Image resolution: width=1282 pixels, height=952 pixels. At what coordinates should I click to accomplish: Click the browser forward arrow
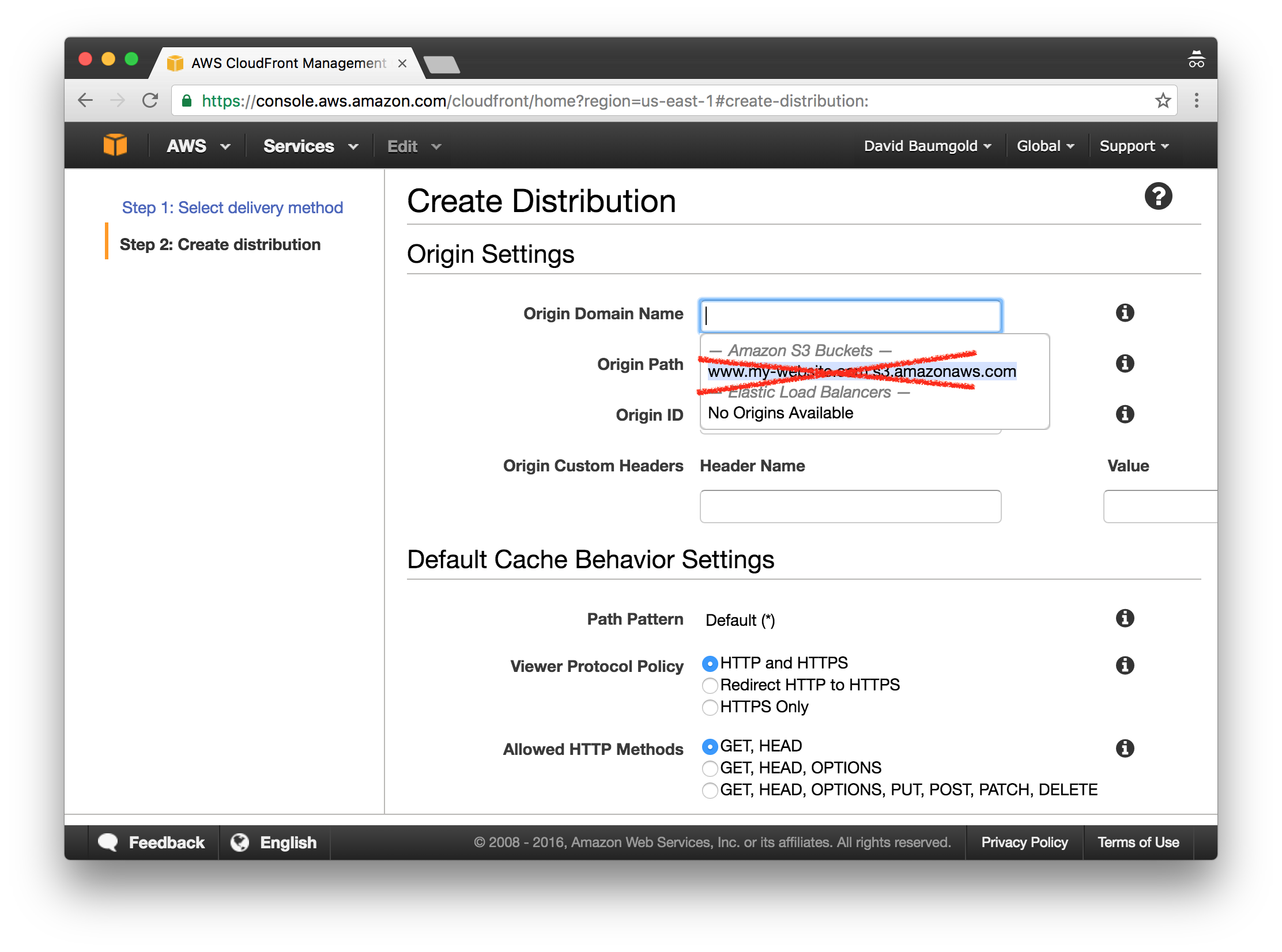[x=118, y=101]
